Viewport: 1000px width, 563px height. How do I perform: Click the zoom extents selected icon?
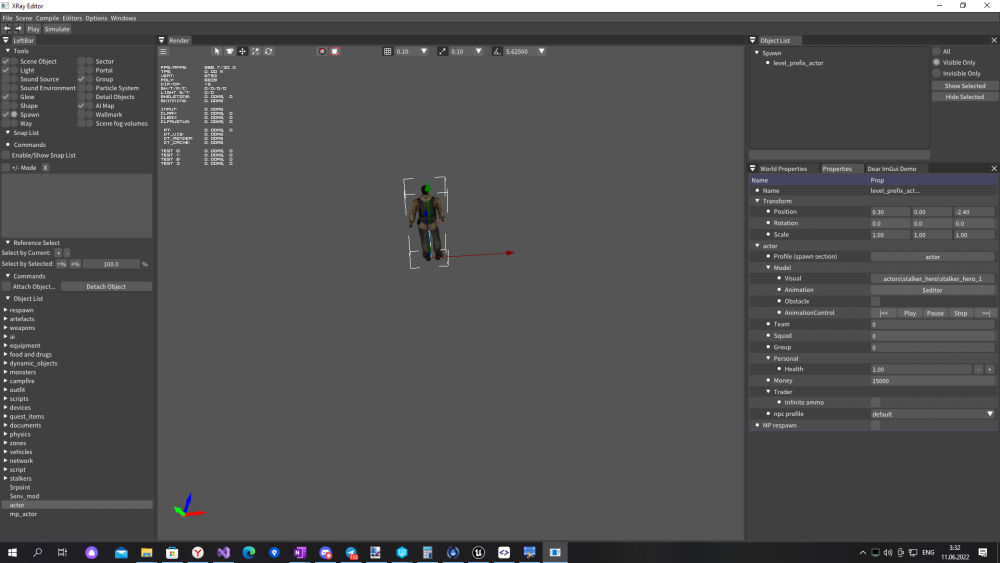[335, 52]
